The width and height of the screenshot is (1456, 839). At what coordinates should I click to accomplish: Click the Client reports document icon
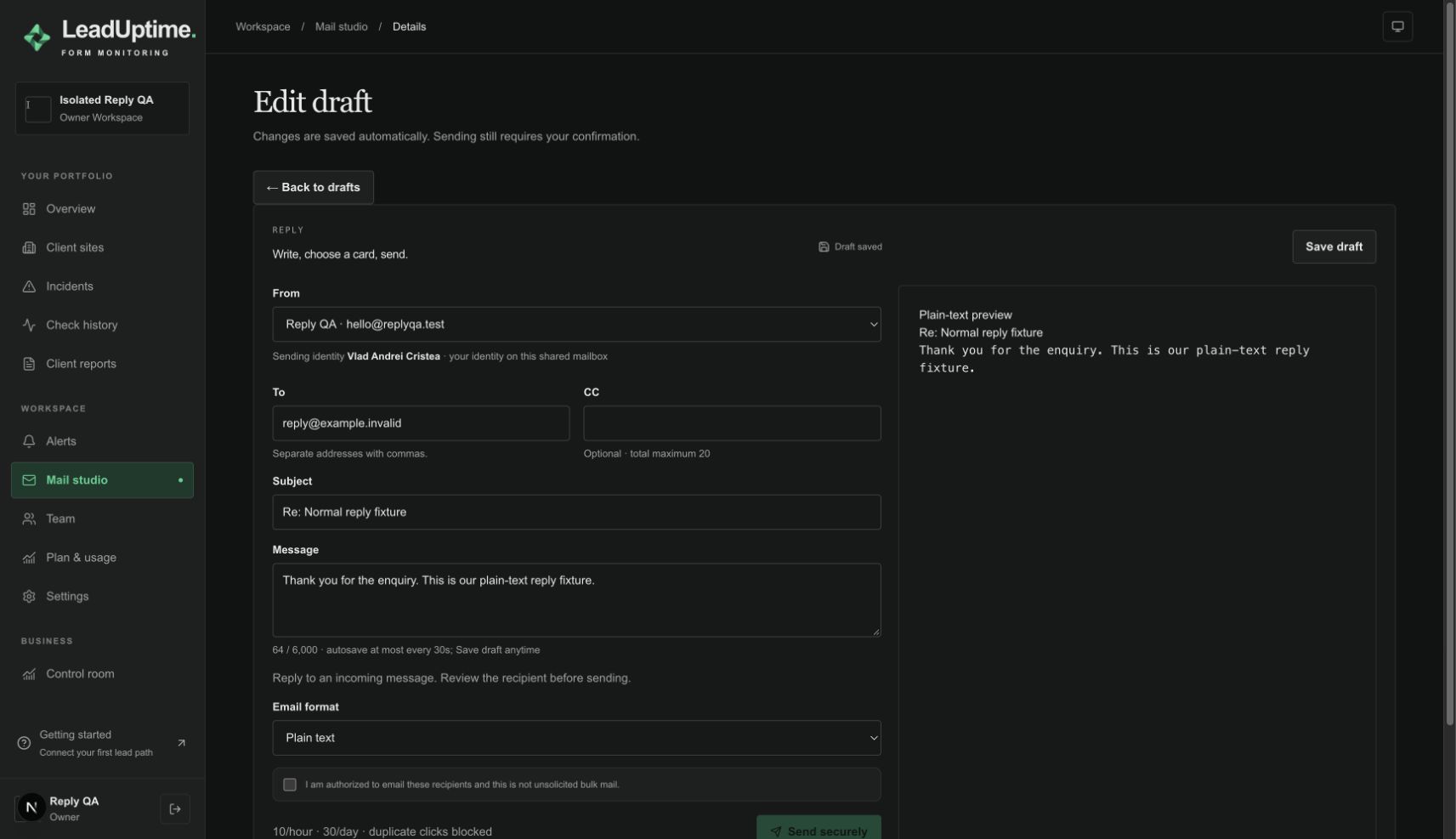[29, 364]
